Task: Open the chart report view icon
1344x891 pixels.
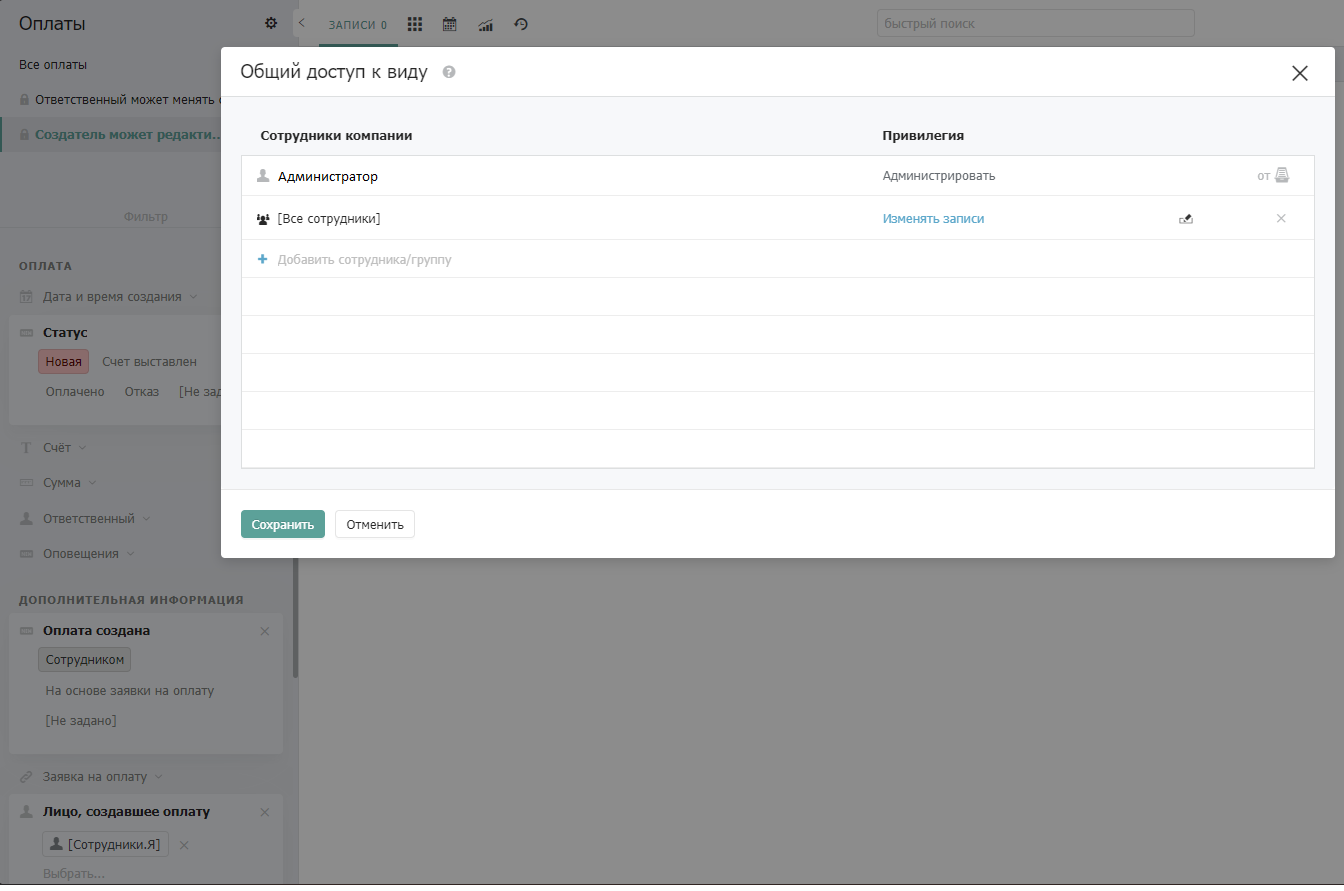Action: pos(486,24)
